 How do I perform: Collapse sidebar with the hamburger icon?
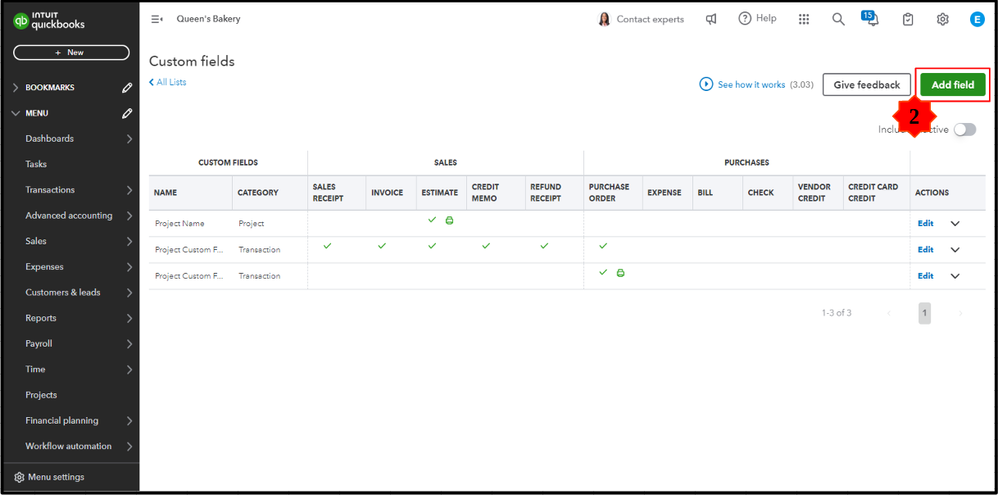(x=157, y=19)
